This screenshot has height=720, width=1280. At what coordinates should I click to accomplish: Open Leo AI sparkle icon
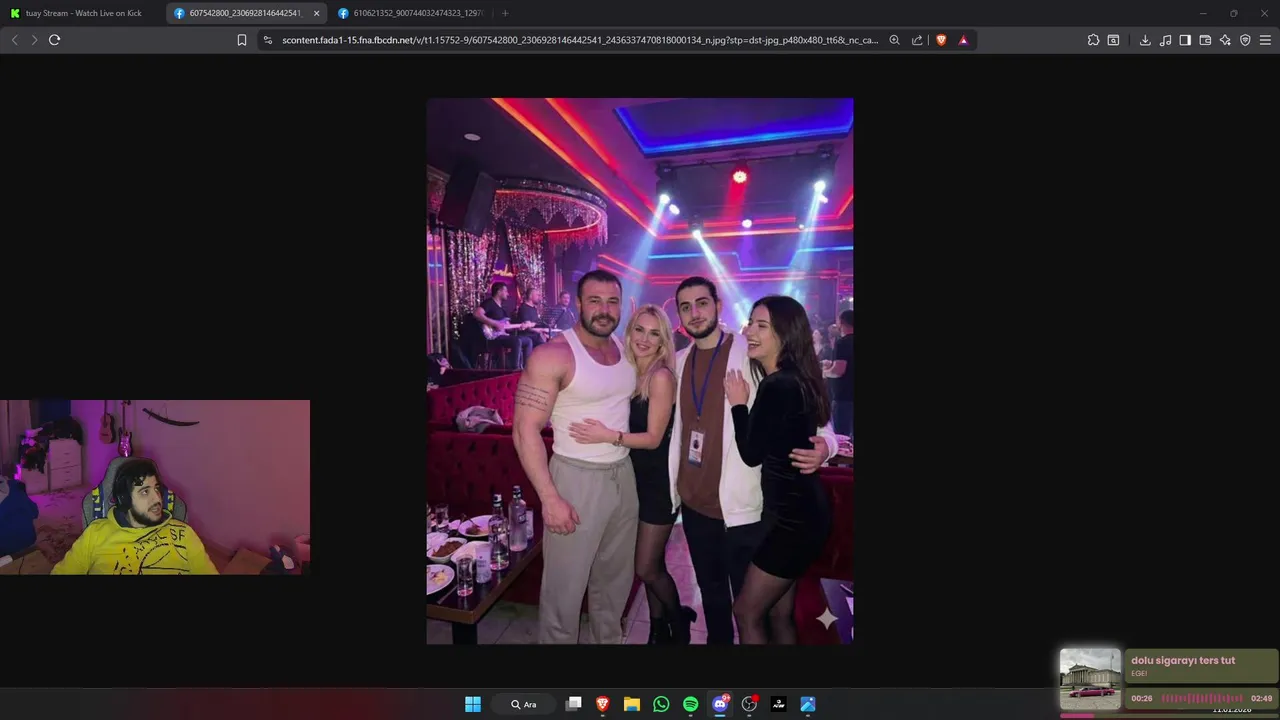pos(1225,40)
